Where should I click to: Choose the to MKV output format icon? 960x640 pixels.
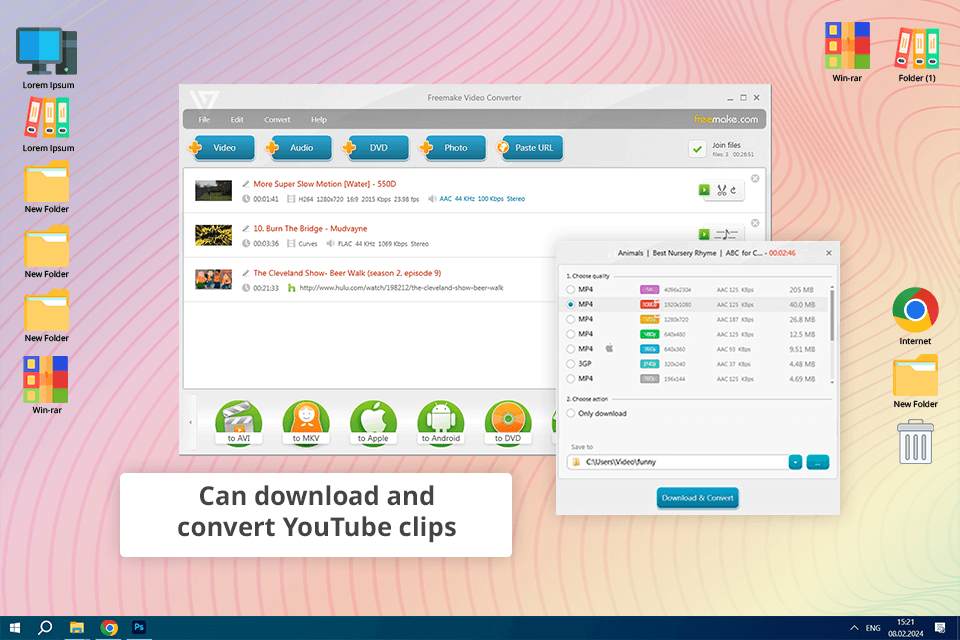[x=306, y=423]
